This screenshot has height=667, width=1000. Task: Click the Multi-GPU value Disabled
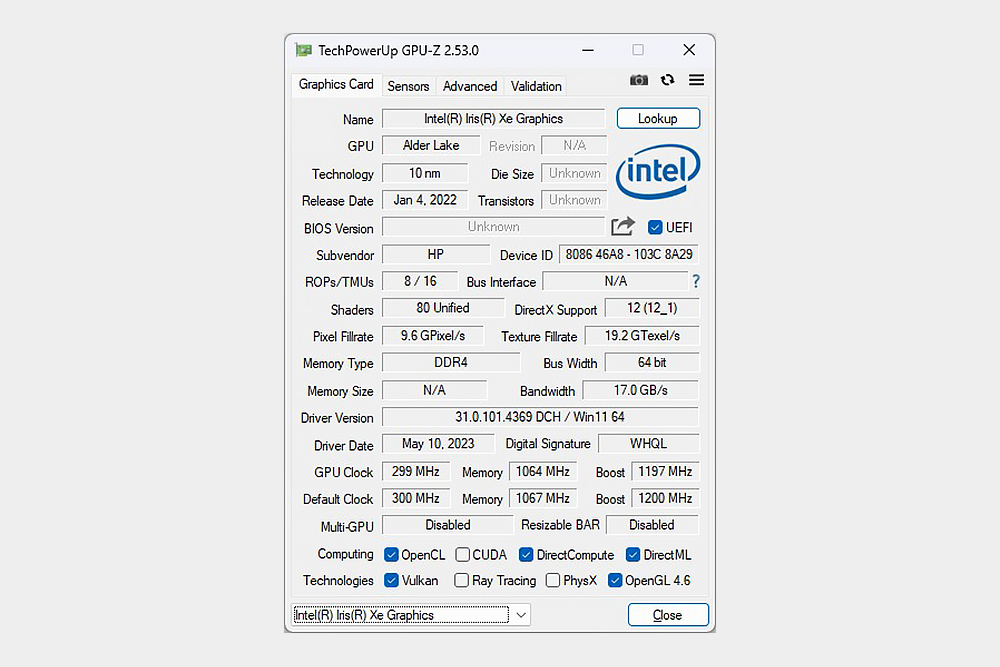coord(448,525)
